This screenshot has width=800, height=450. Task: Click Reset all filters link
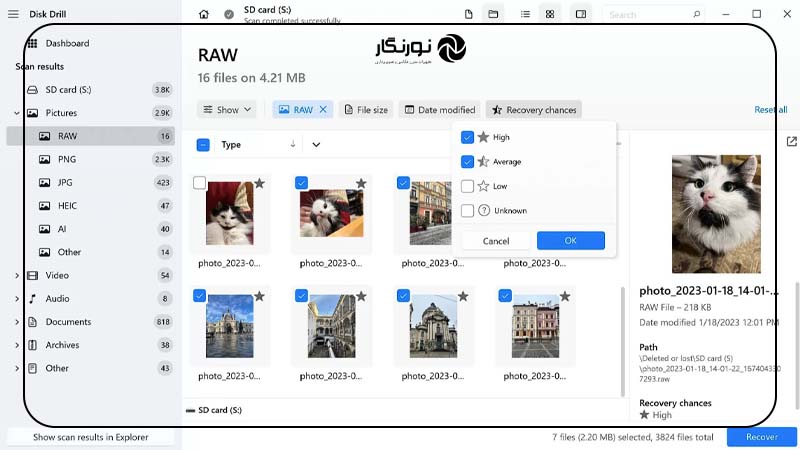(x=770, y=110)
